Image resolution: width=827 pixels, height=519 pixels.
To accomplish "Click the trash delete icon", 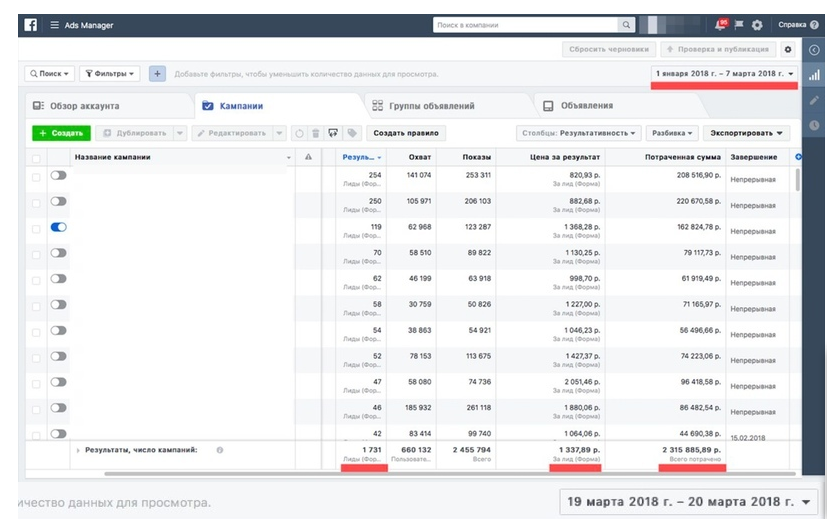I will click(x=315, y=133).
